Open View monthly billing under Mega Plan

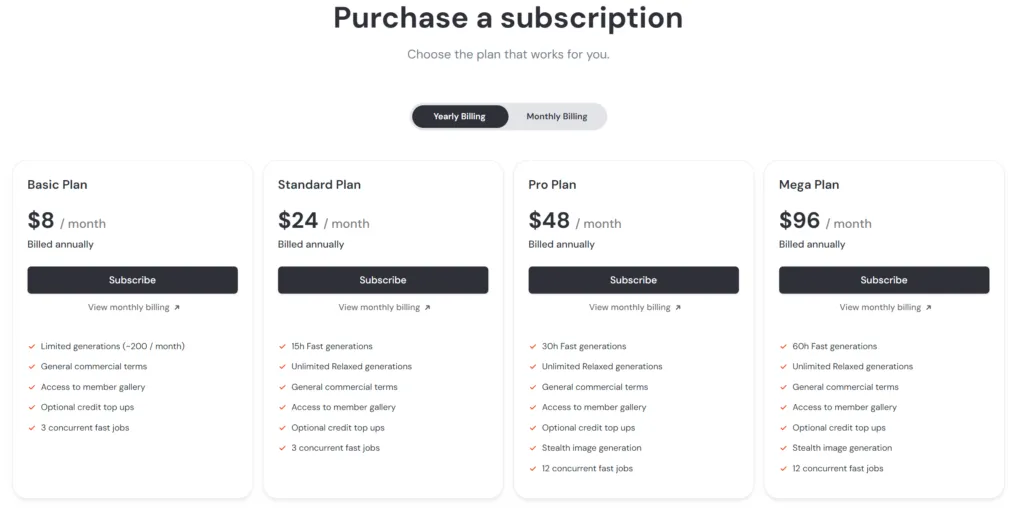[x=880, y=308]
